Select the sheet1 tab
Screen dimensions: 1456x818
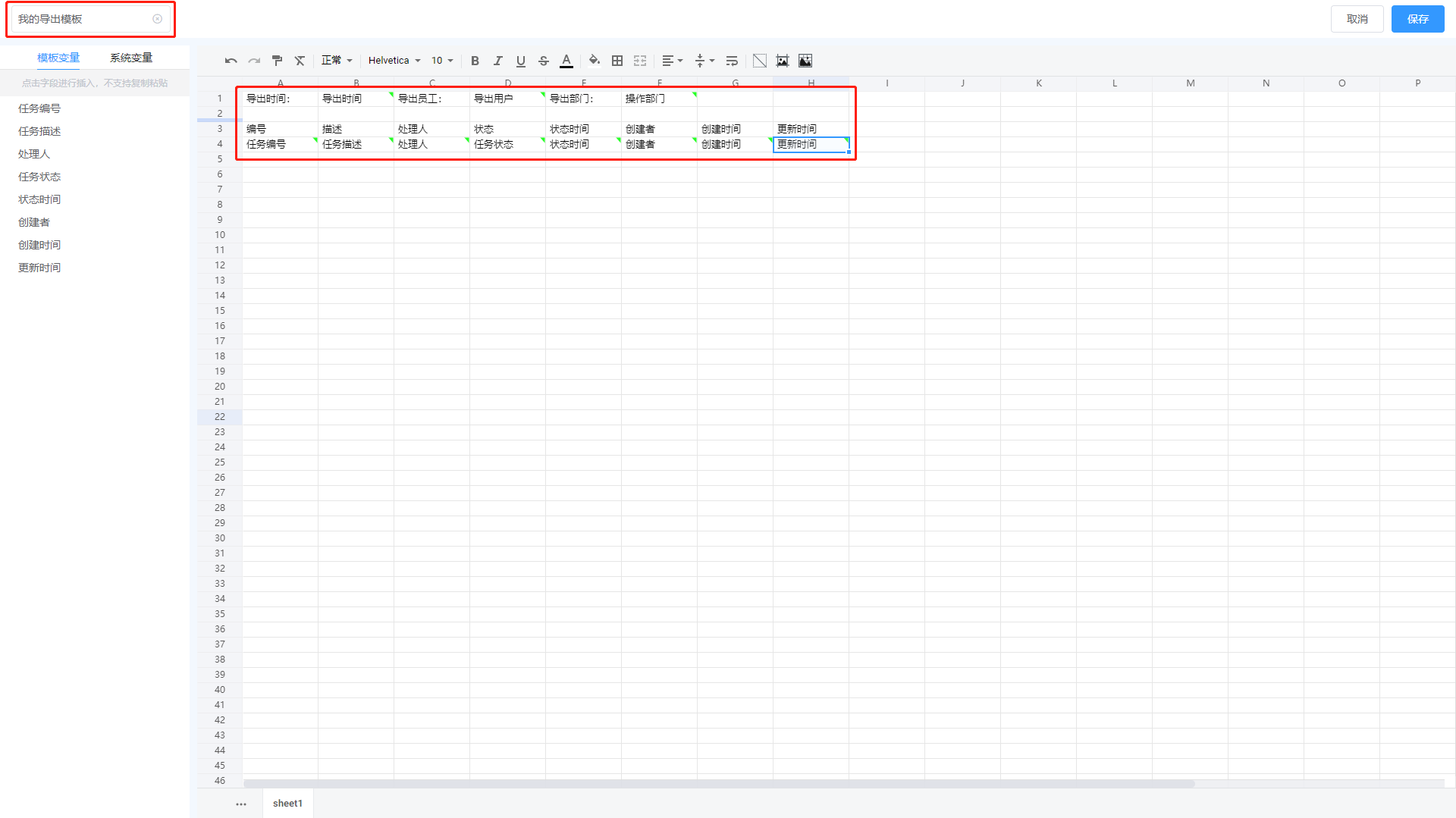287,804
